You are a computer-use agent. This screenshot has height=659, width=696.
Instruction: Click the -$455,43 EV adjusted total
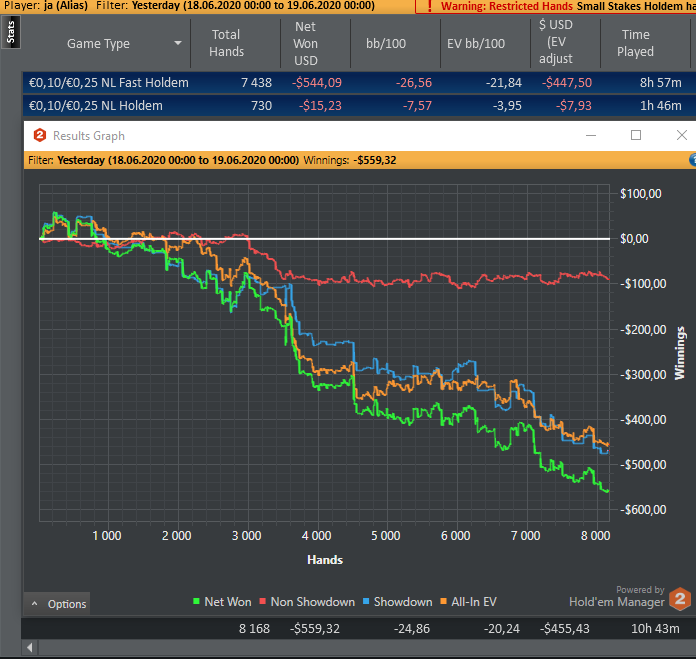[565, 628]
